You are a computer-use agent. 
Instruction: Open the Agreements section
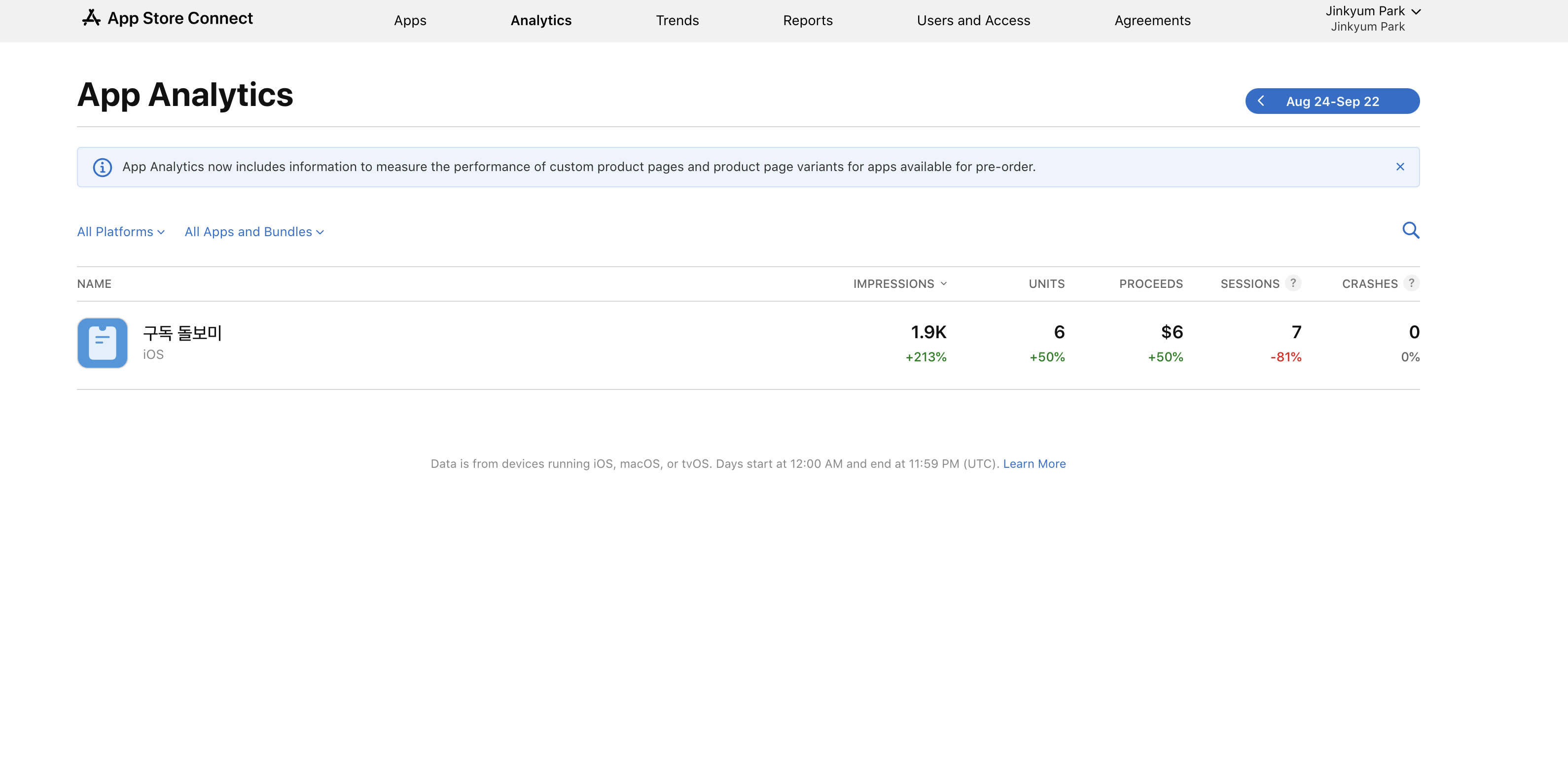click(x=1152, y=21)
